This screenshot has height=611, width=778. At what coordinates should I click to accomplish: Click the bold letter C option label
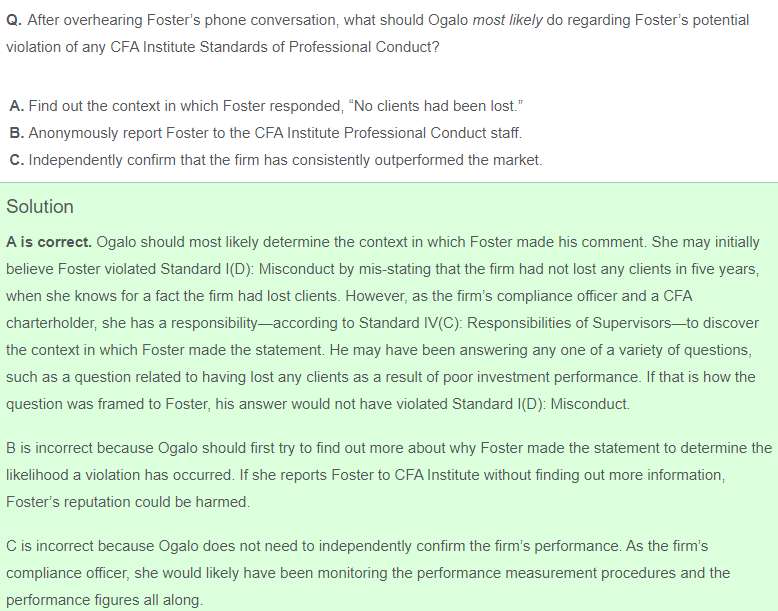coord(16,160)
